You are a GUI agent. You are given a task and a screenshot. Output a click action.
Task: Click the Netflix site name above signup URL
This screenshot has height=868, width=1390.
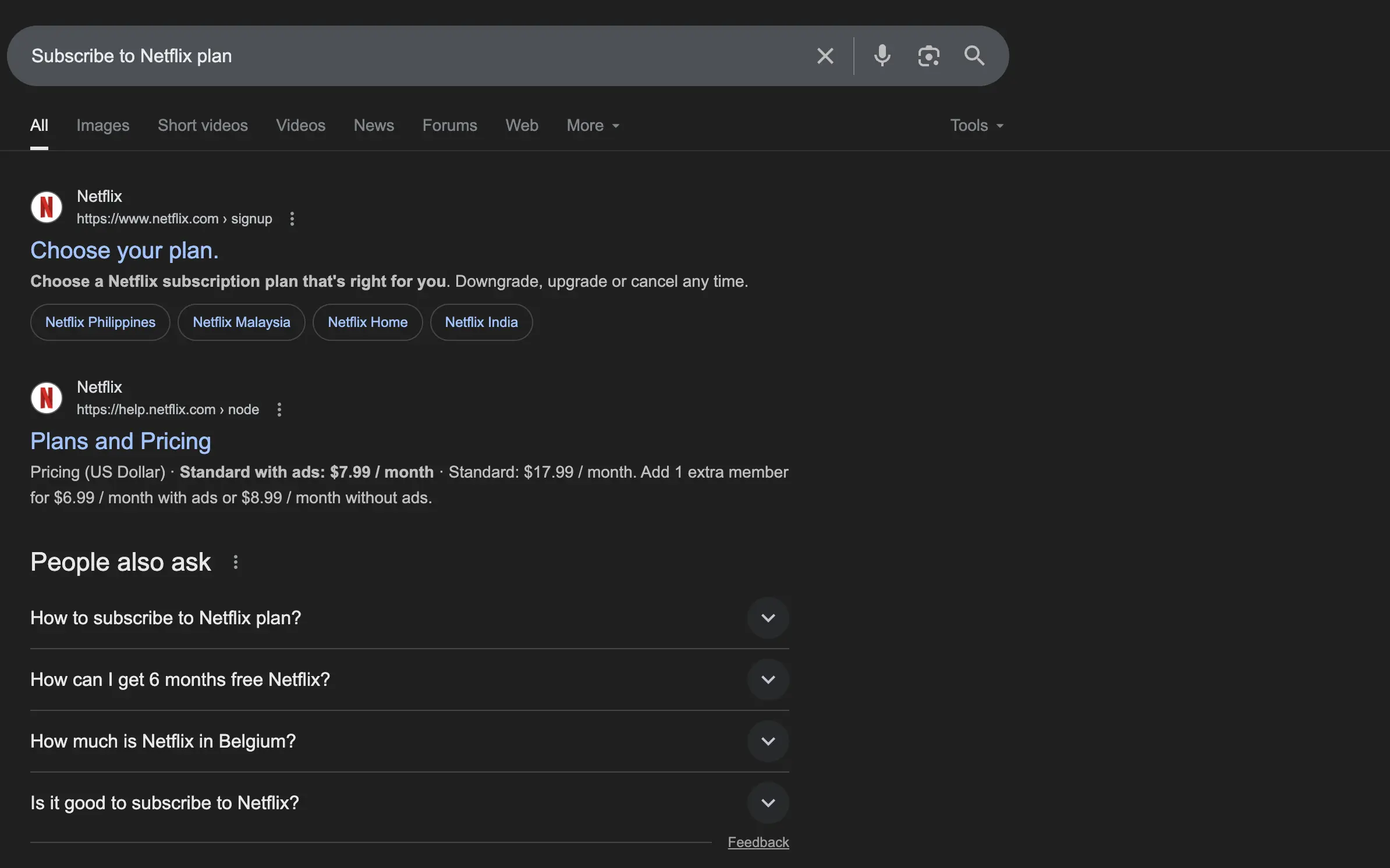(100, 197)
